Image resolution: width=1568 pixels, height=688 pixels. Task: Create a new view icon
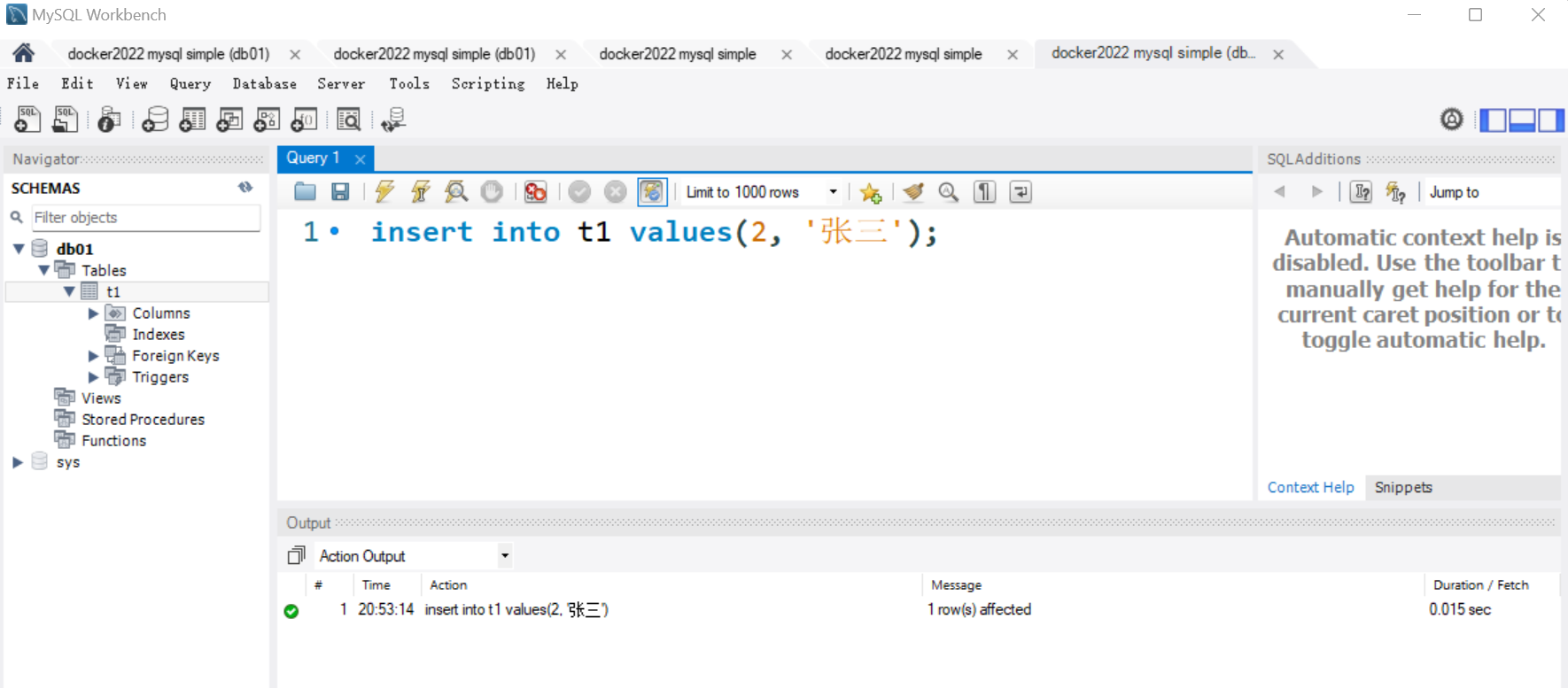[229, 119]
